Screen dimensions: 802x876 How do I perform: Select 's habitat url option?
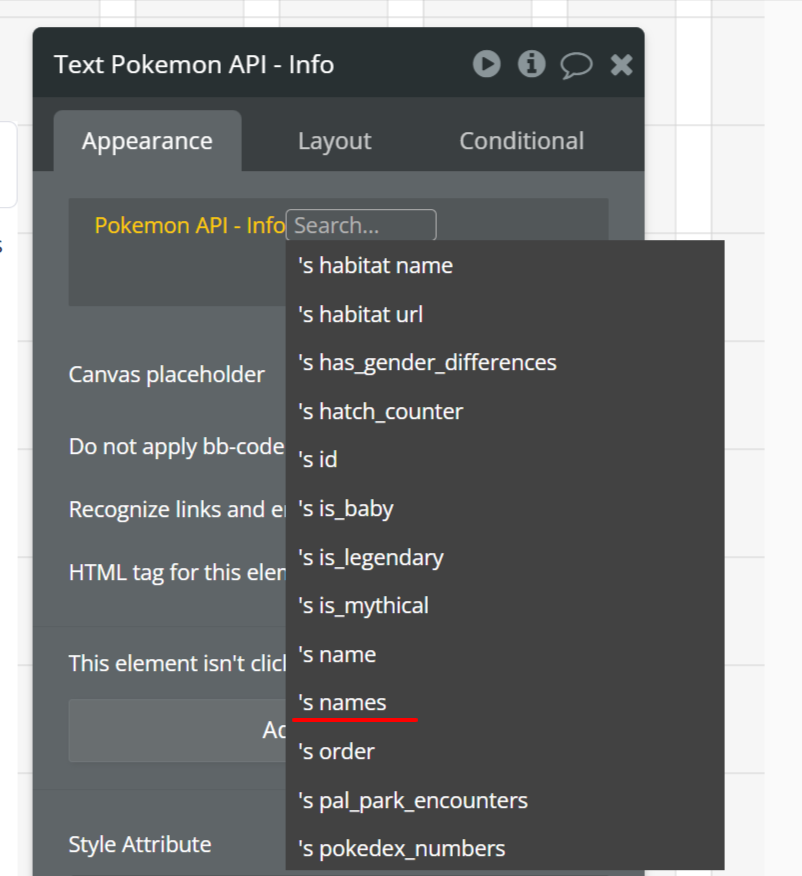[x=505, y=314]
